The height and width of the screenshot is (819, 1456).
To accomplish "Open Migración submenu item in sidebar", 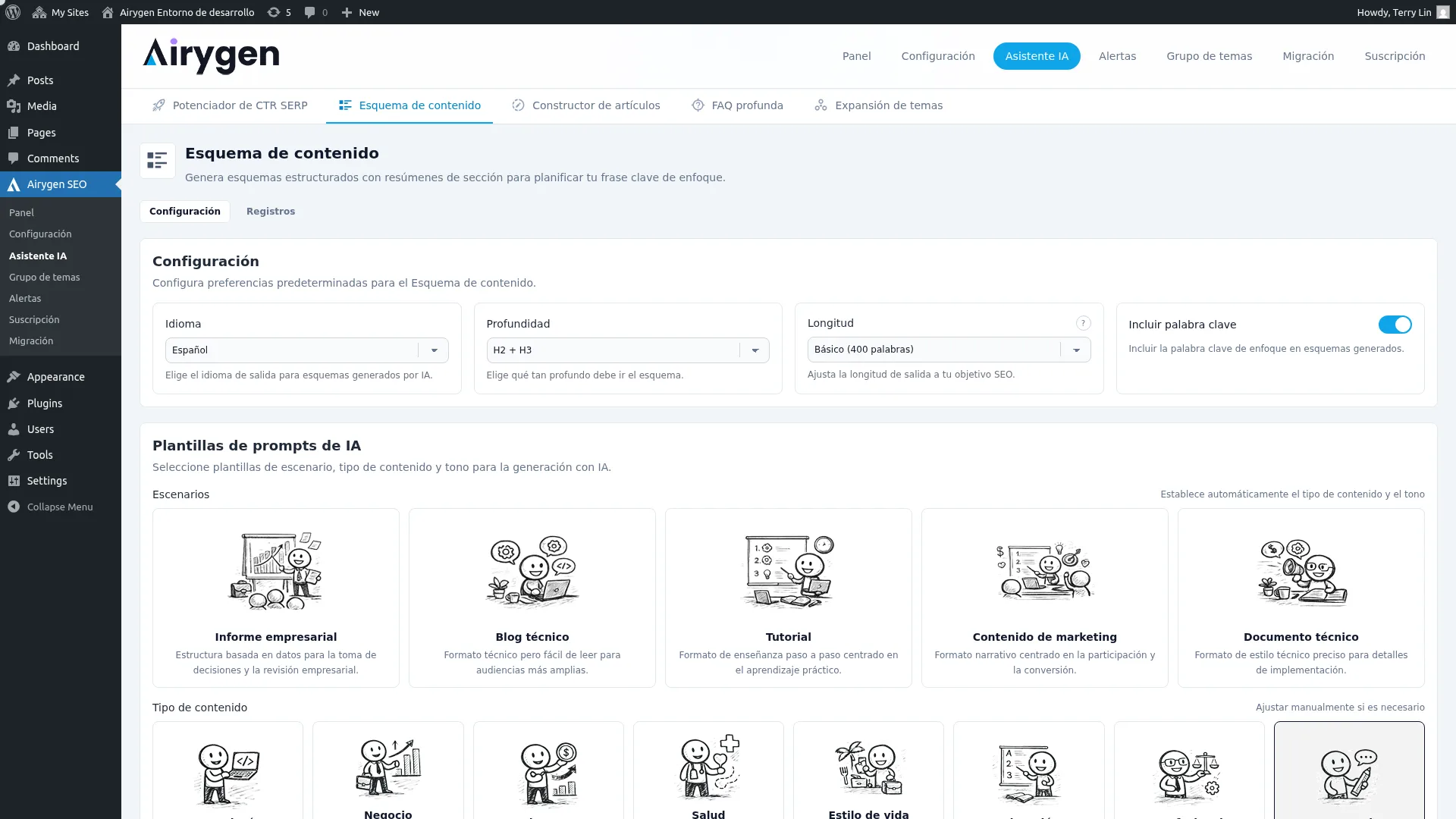I will tap(31, 340).
